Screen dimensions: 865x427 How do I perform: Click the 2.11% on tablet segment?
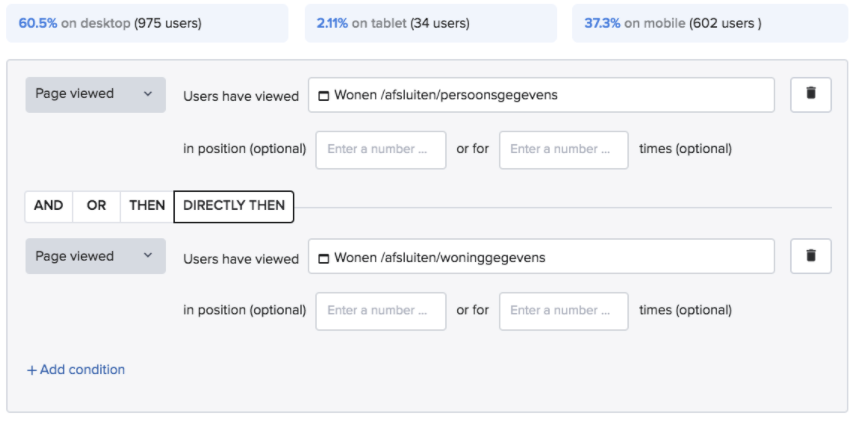[430, 23]
